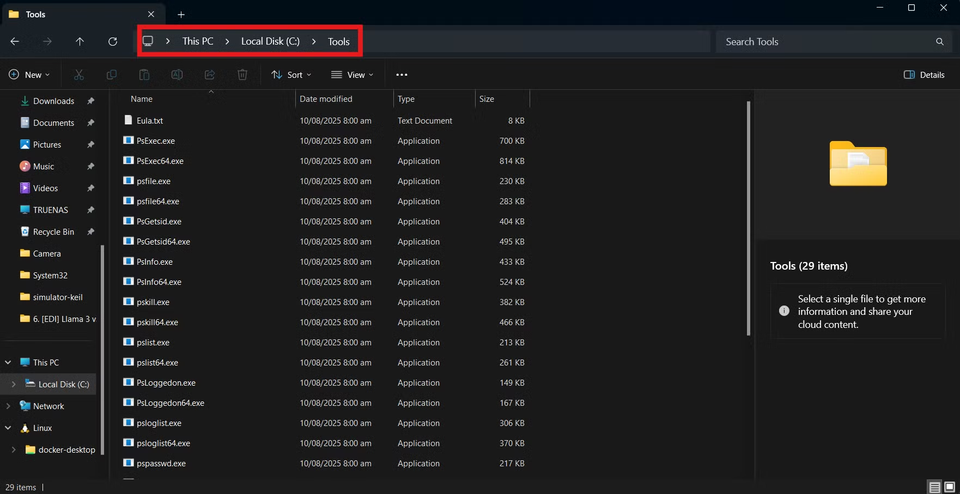
Task: Switch to large thumbnails view in status bar
Action: click(948, 487)
